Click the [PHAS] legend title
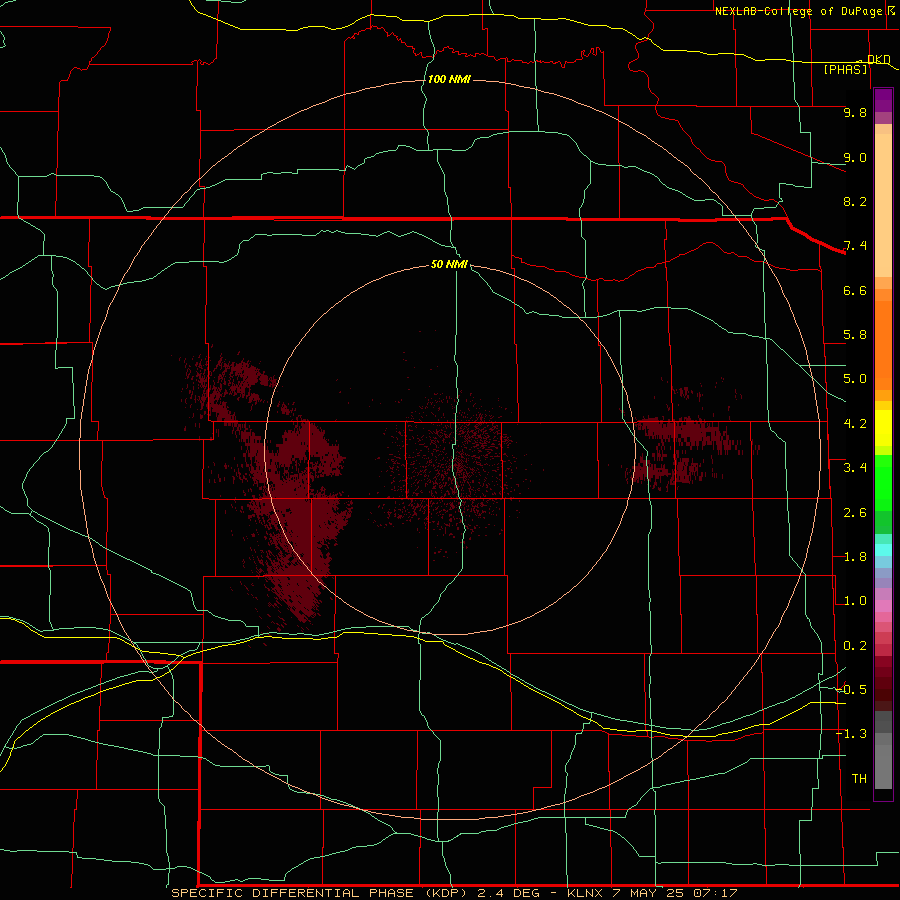This screenshot has width=900, height=900. point(845,70)
